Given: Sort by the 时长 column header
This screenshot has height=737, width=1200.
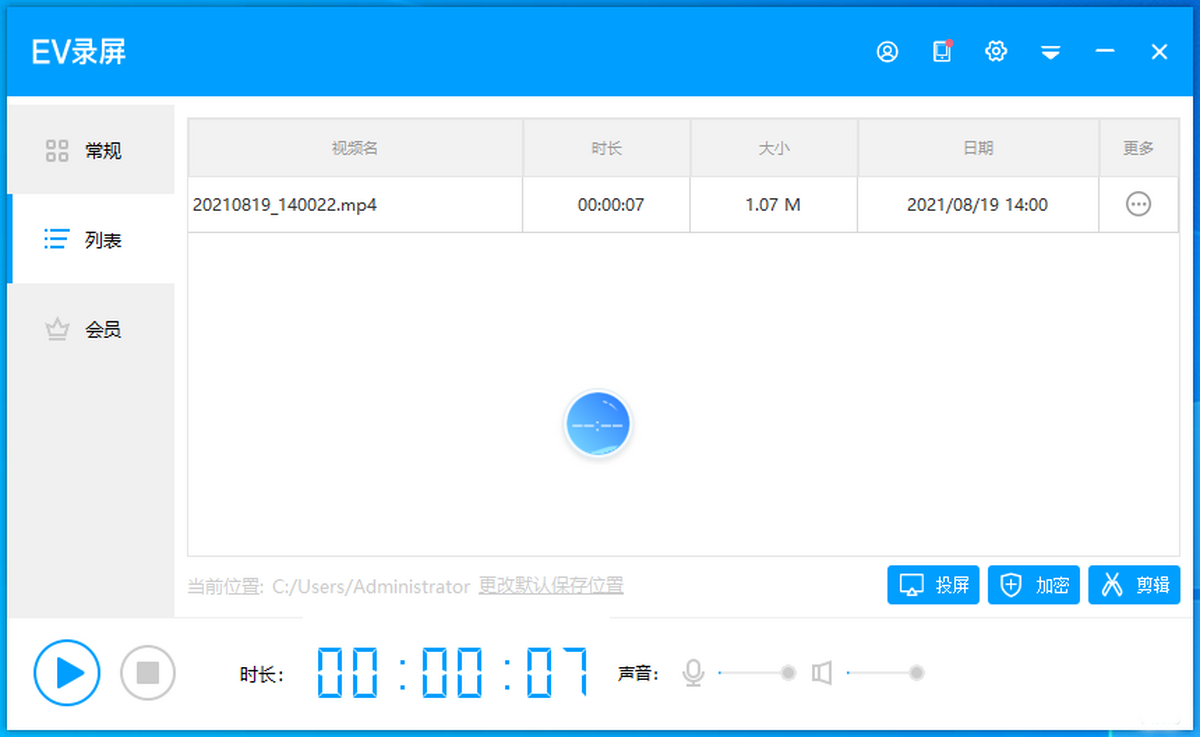Looking at the screenshot, I should 606,148.
